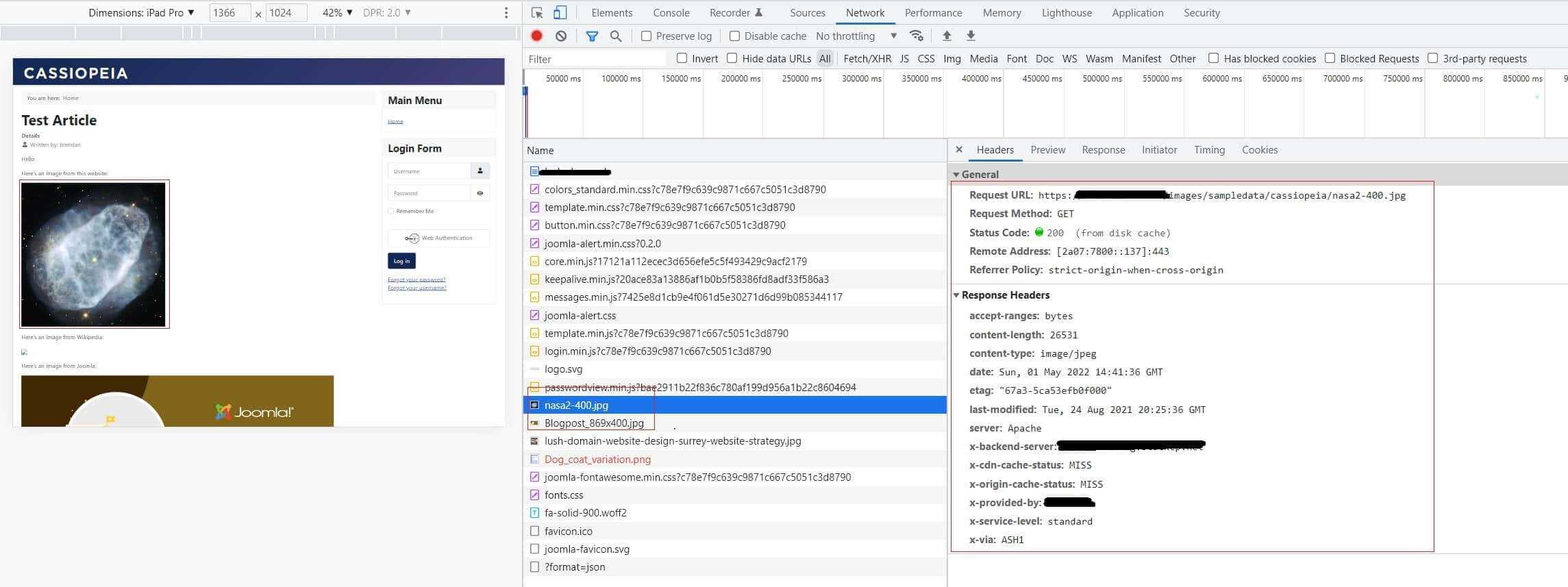Click the Filter text input field
1568x587 pixels.
[x=595, y=59]
